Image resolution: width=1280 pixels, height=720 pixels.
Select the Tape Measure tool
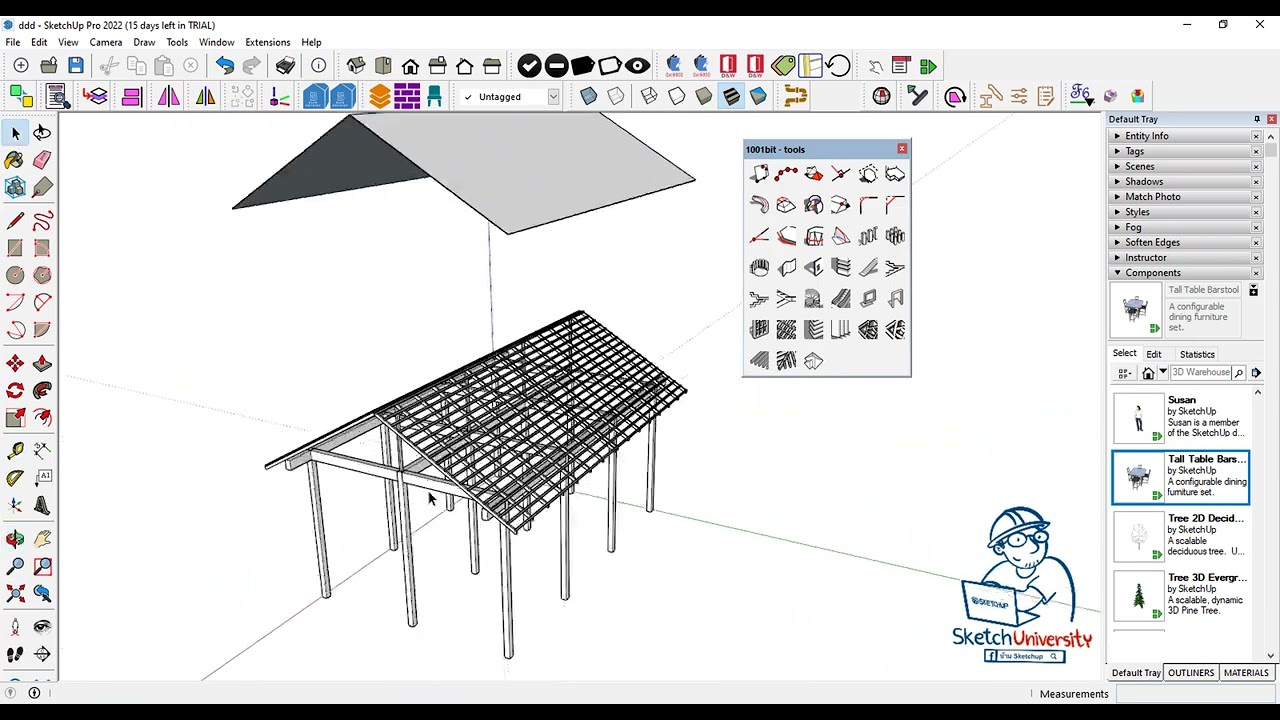[15, 451]
